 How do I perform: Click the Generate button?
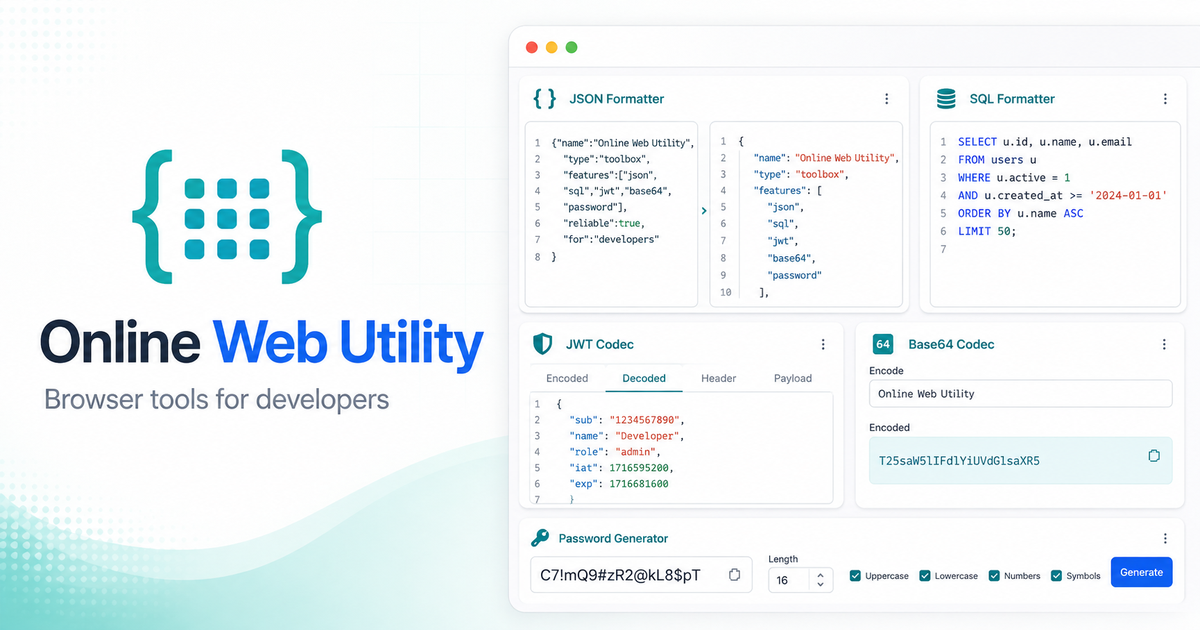pyautogui.click(x=1141, y=573)
